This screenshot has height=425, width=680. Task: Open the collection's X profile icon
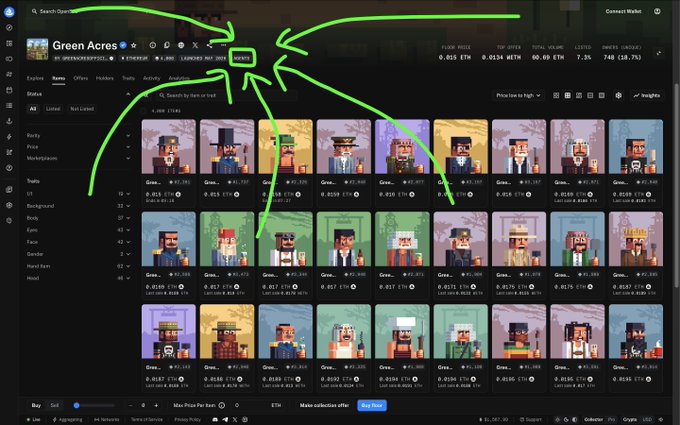coord(195,45)
